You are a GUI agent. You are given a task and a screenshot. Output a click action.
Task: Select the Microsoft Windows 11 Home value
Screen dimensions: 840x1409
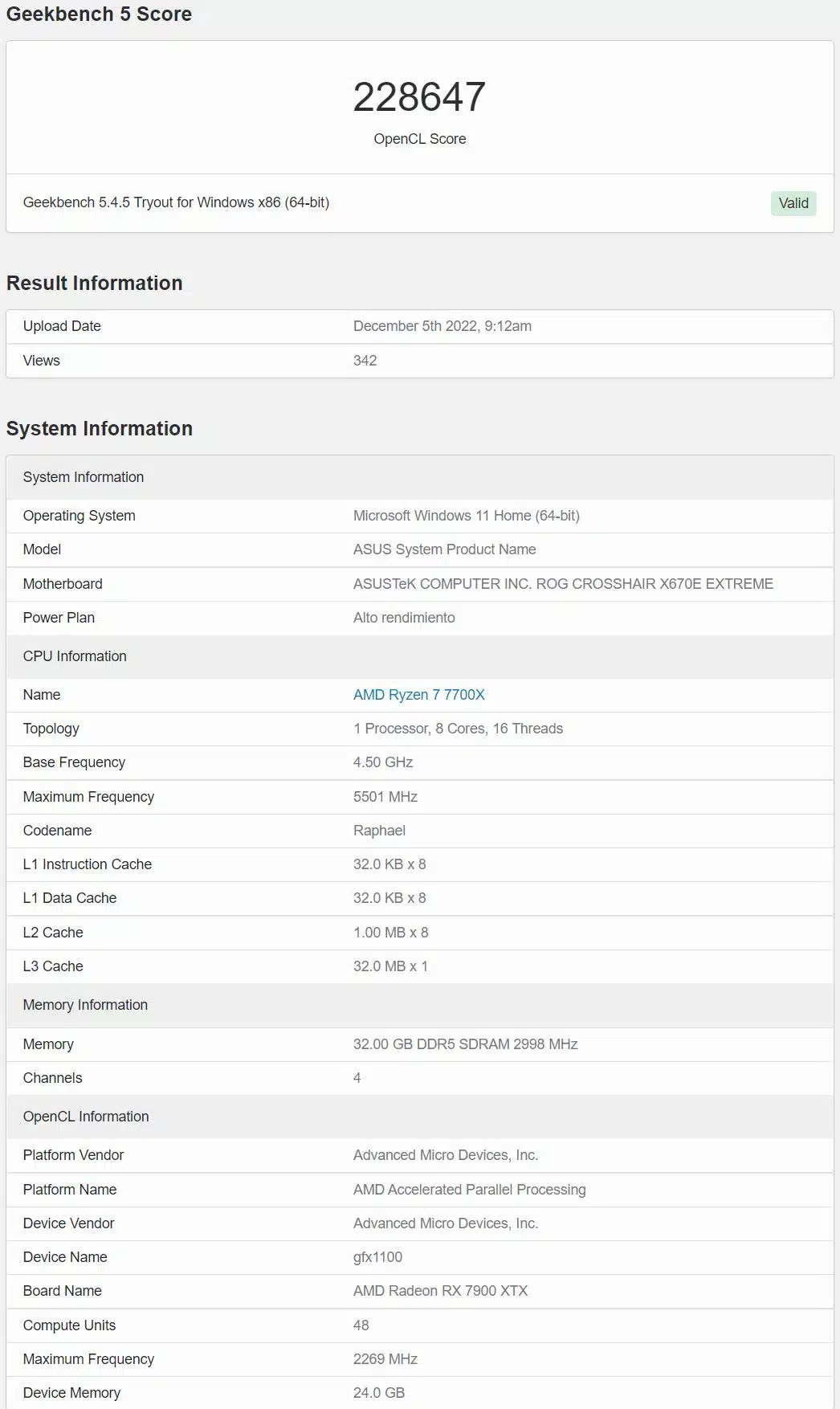click(466, 516)
